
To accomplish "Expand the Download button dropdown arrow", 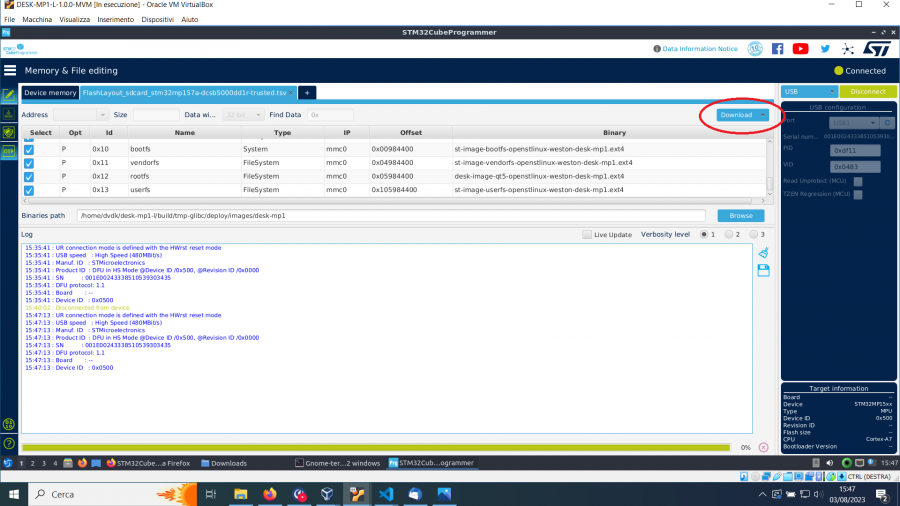I will [x=764, y=115].
